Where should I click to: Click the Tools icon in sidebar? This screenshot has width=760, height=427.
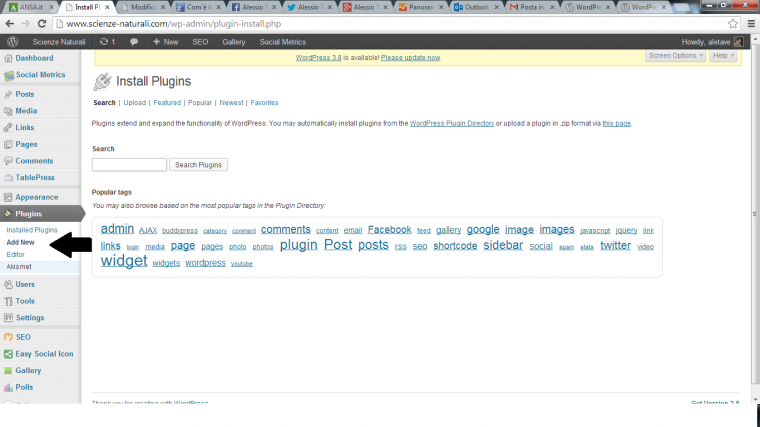pos(8,301)
